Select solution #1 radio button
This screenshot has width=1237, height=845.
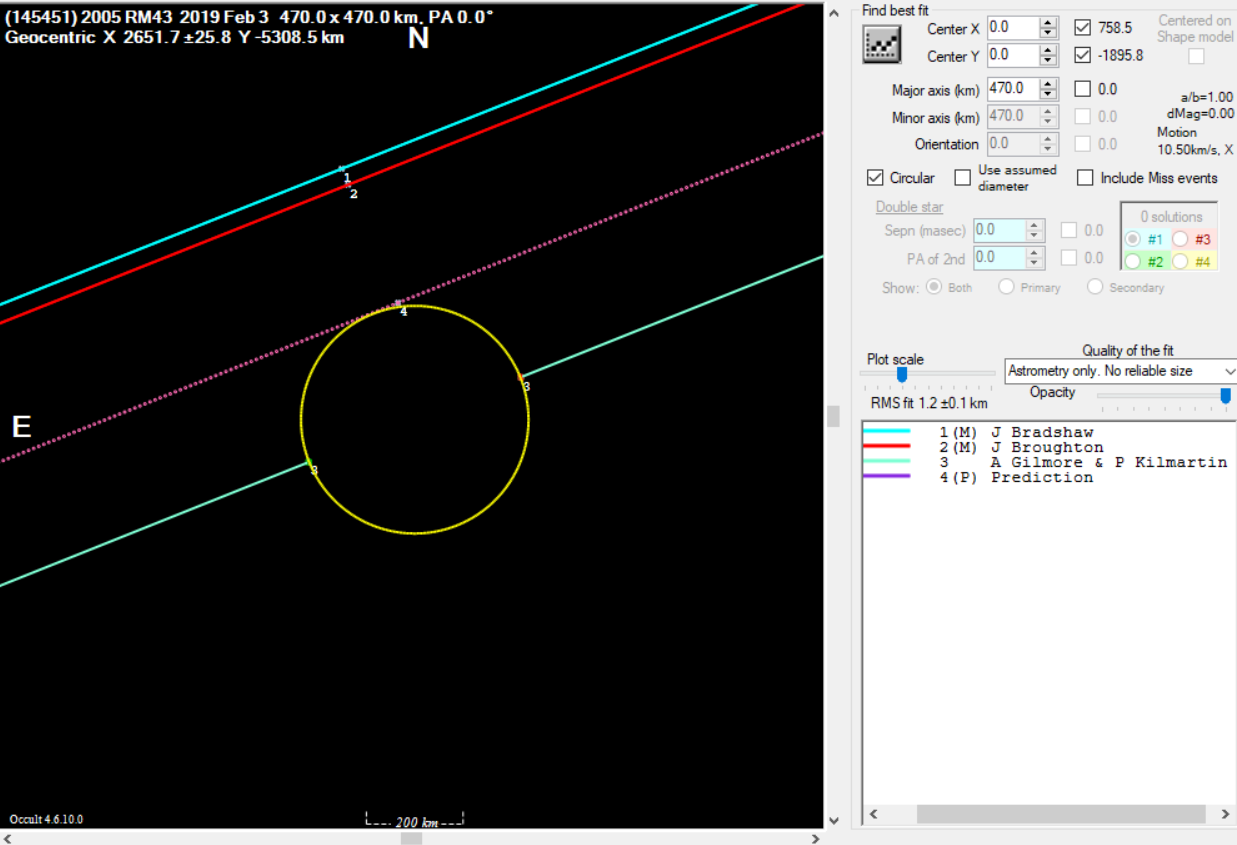(1133, 239)
